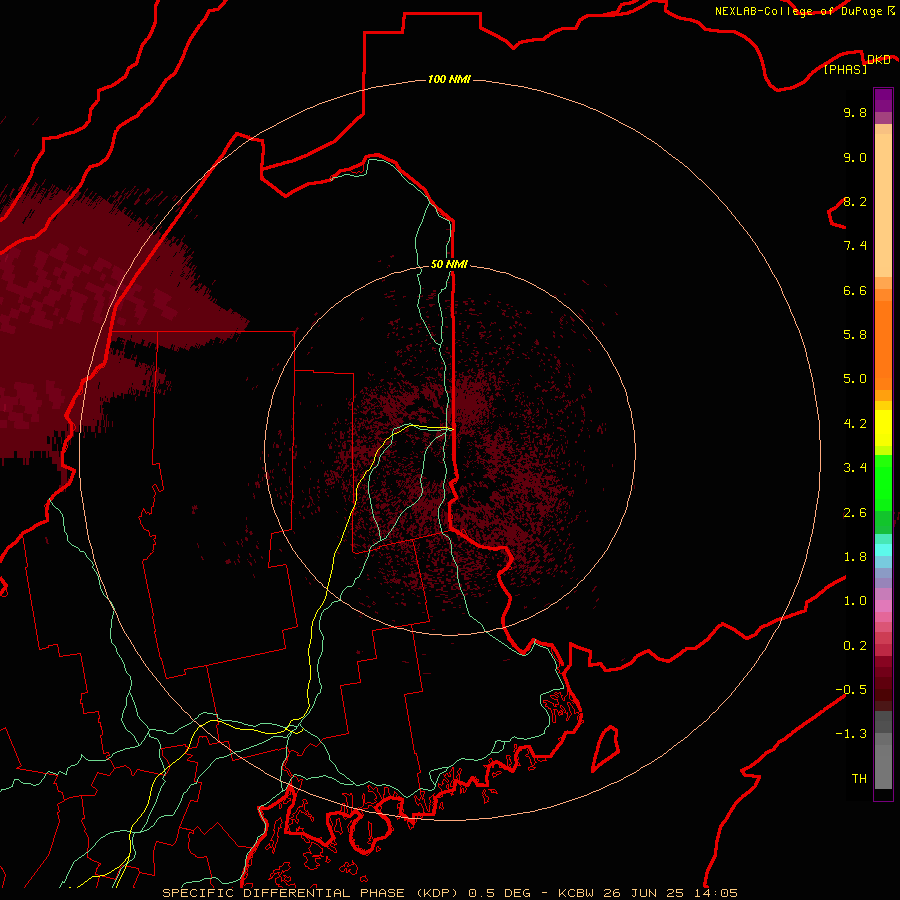900x900 pixels.
Task: Click the 5.0 value on color scale
Action: tap(855, 379)
